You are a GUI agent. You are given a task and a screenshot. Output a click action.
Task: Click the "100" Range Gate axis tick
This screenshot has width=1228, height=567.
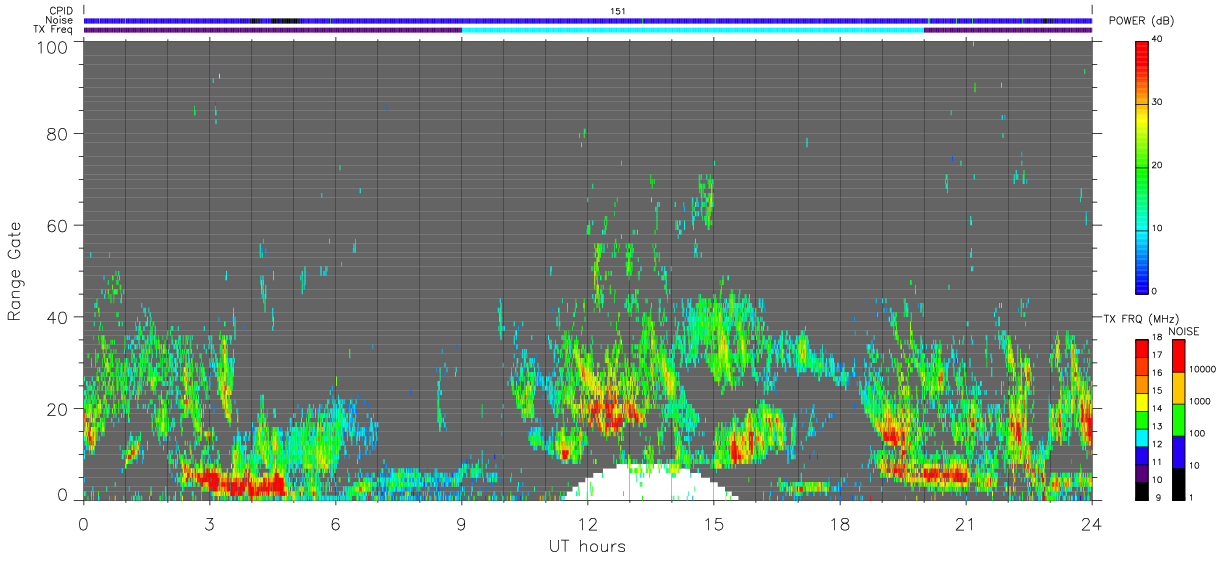click(x=53, y=46)
